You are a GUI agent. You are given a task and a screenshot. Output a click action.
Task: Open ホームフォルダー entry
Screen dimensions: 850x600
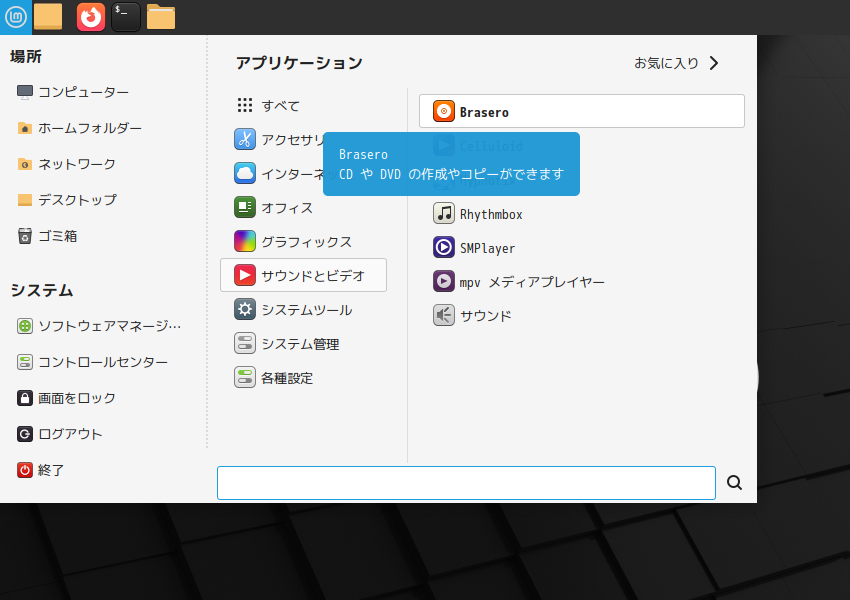(x=79, y=128)
